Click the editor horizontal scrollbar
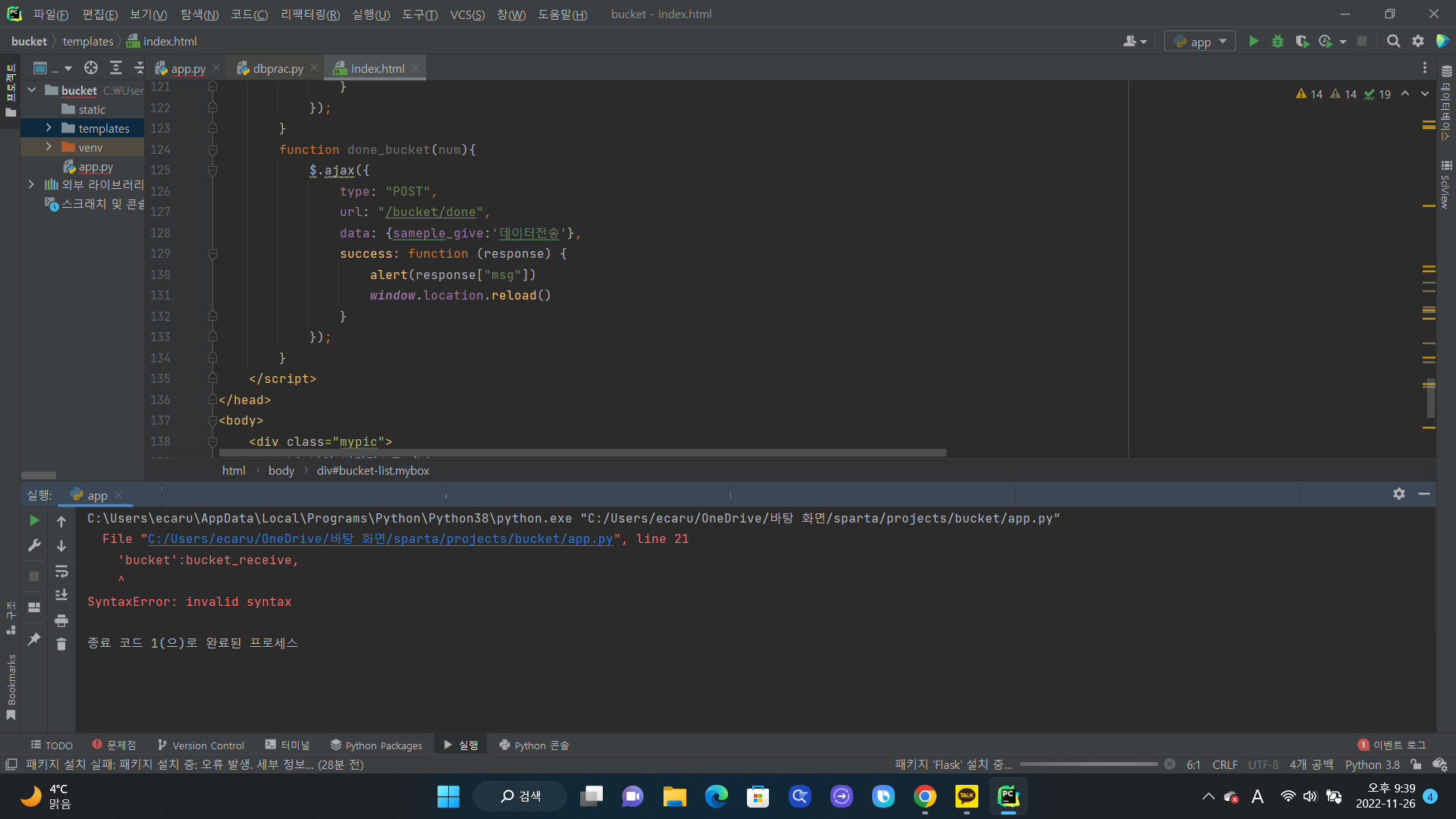 coord(582,453)
